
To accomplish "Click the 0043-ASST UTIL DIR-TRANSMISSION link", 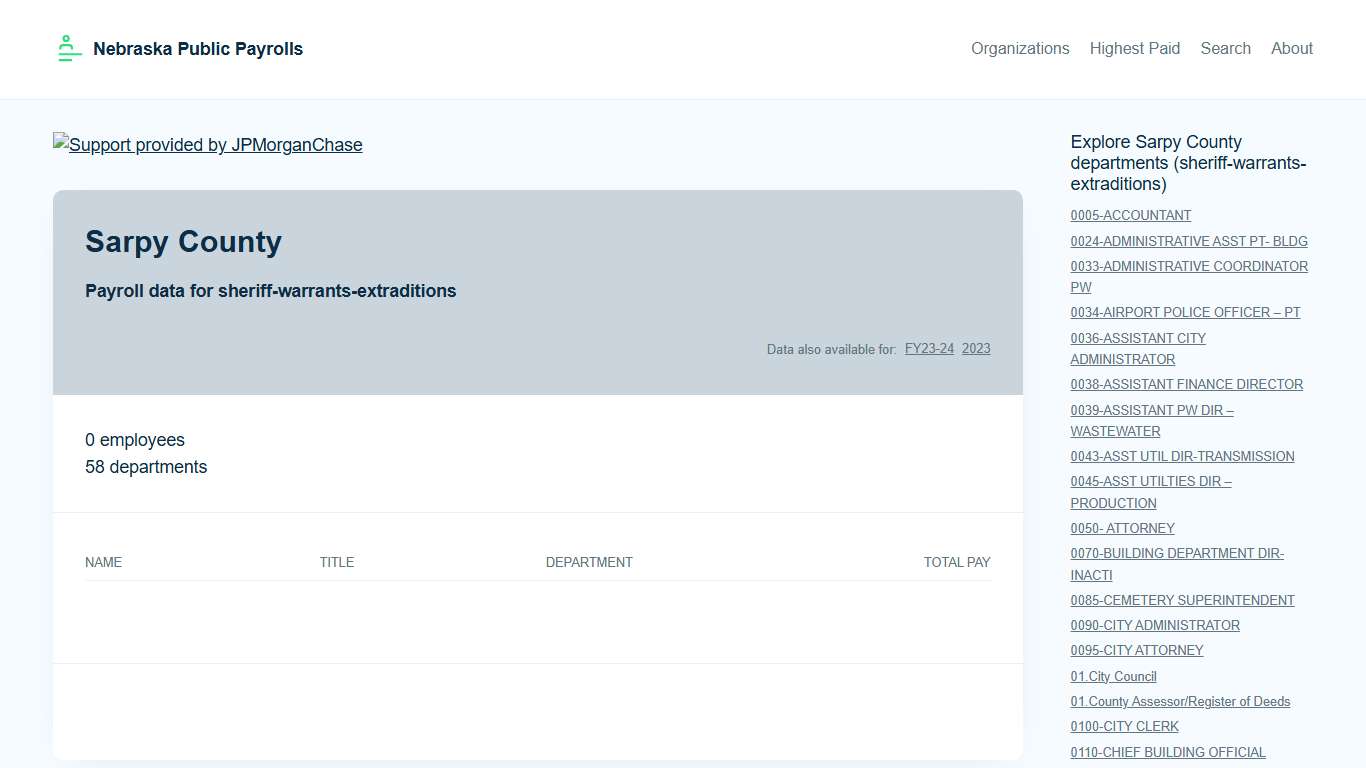I will [1182, 456].
